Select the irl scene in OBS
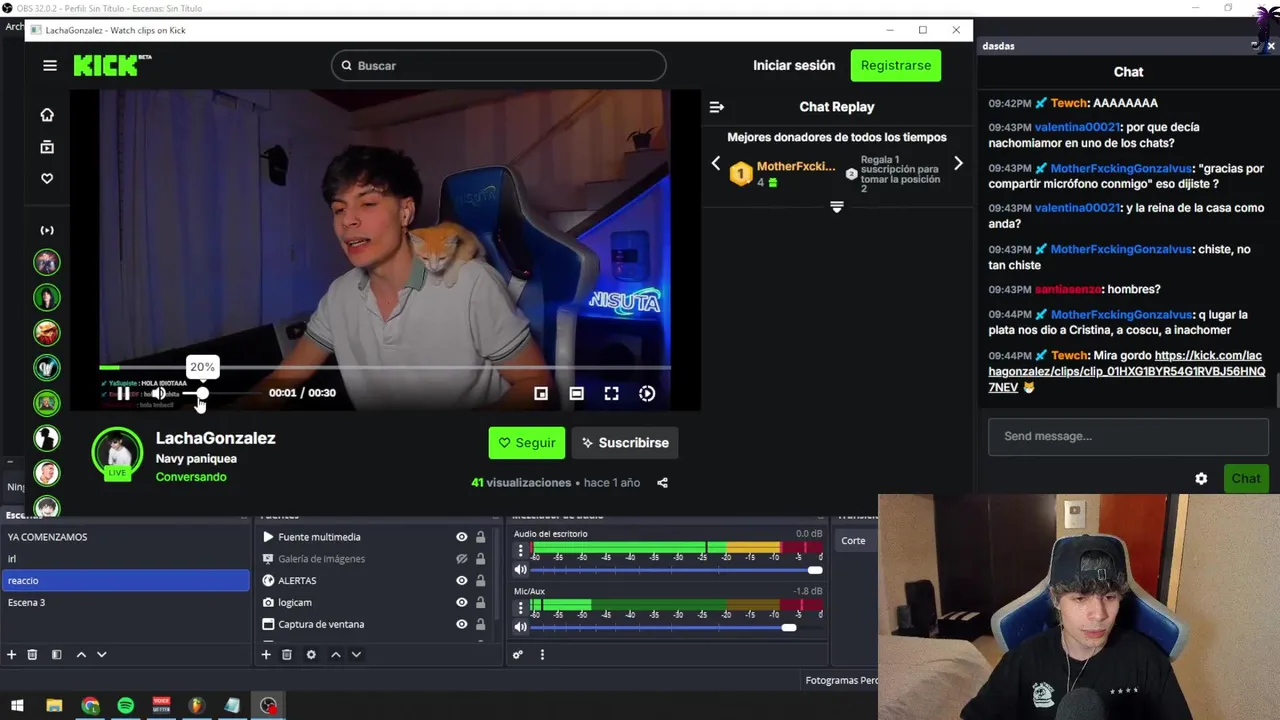The height and width of the screenshot is (720, 1280). tap(125, 559)
